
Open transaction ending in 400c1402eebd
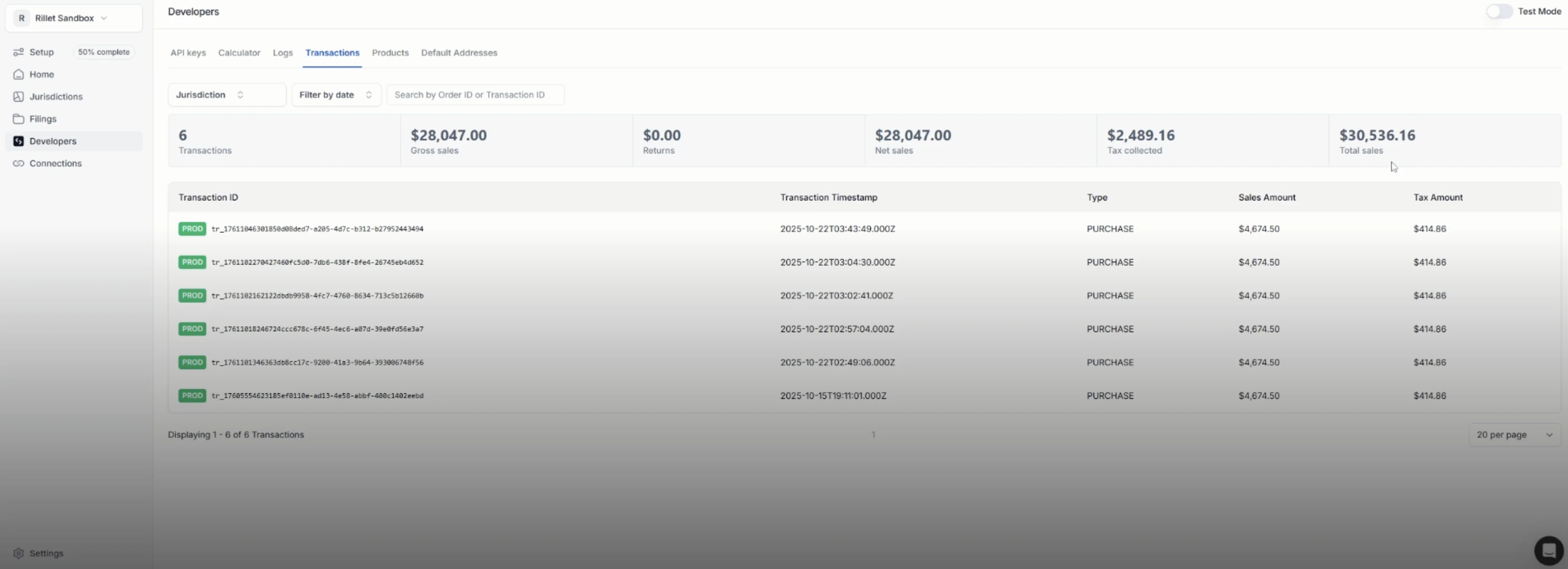[x=317, y=396]
